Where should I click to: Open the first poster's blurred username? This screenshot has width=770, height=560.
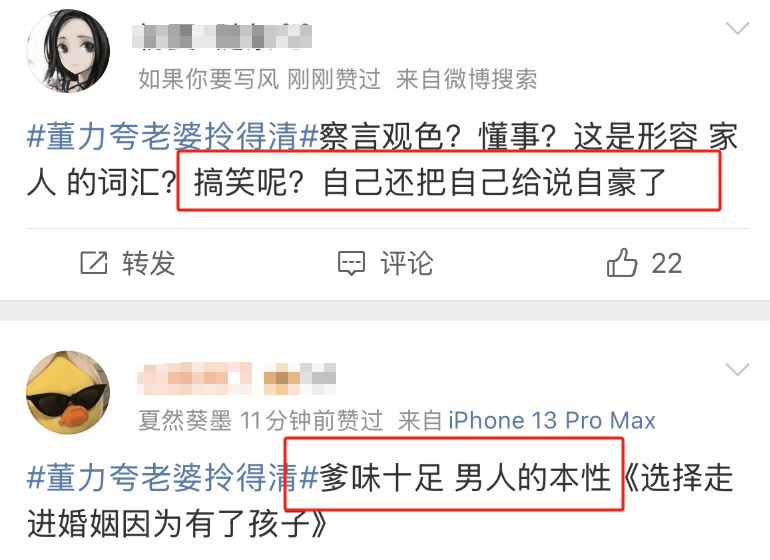coord(222,36)
